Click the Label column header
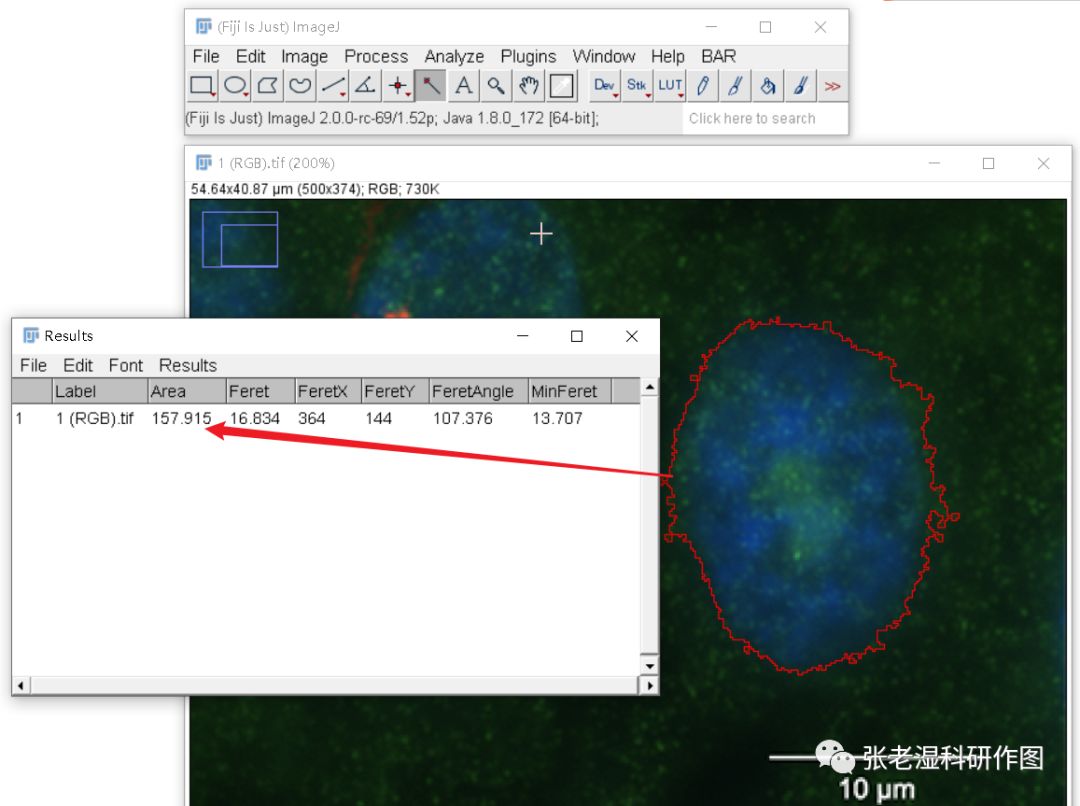The height and width of the screenshot is (806, 1080). (x=101, y=391)
